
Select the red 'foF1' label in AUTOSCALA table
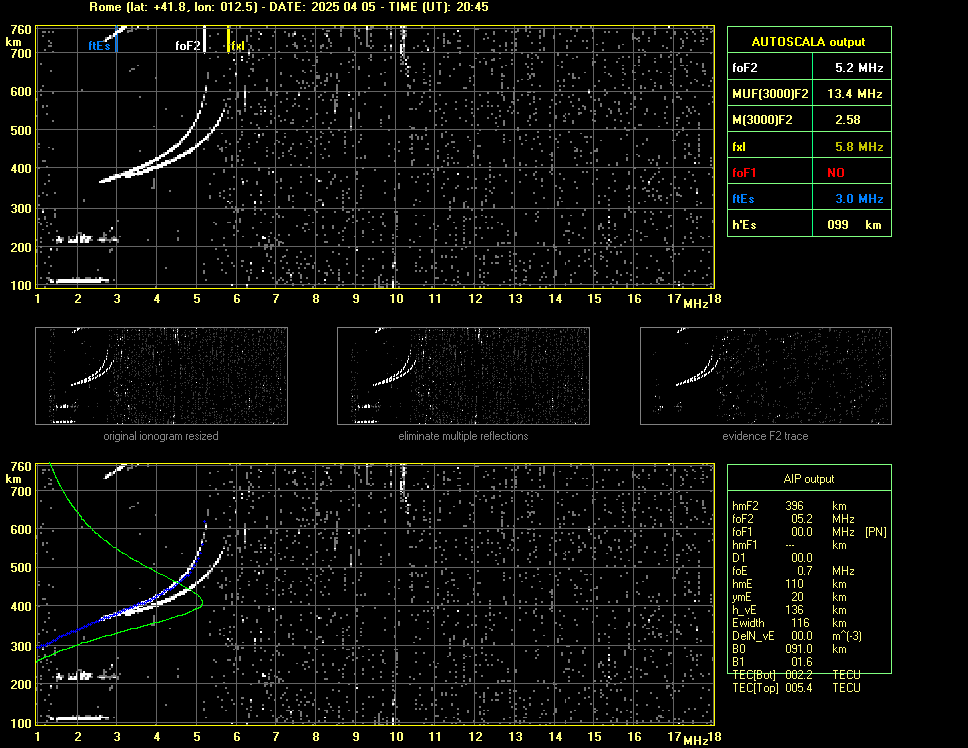[744, 173]
